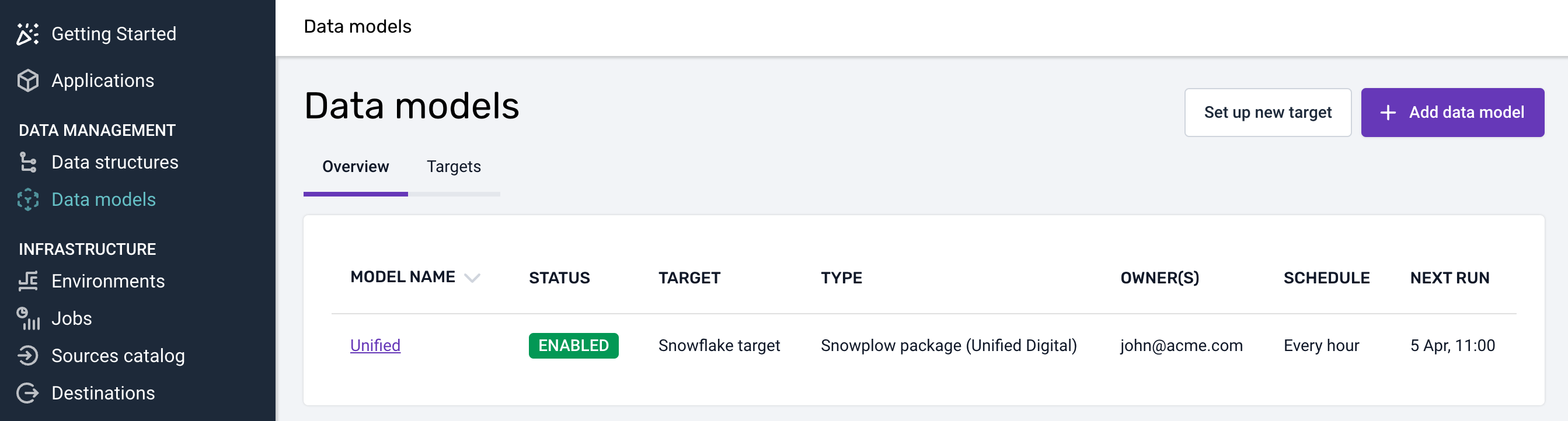Click the Environments icon
This screenshot has height=421, width=1568.
tap(27, 281)
